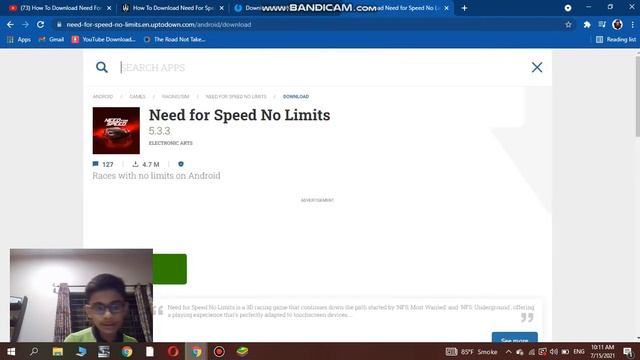Open the Opera browser taskbar icon
Viewport: 640px width, 360px height.
point(173,351)
